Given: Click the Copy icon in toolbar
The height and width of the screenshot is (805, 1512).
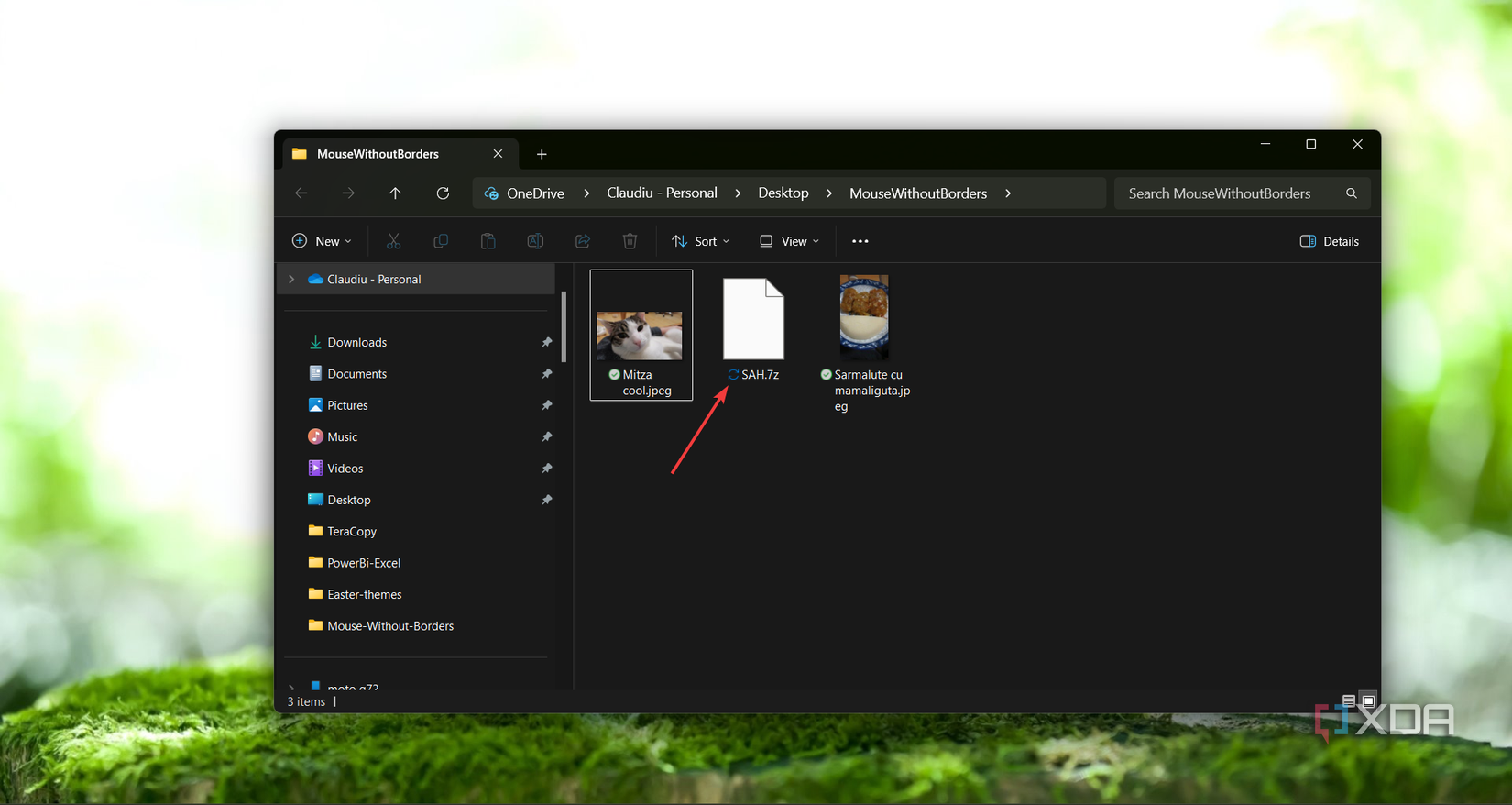Looking at the screenshot, I should 441,241.
